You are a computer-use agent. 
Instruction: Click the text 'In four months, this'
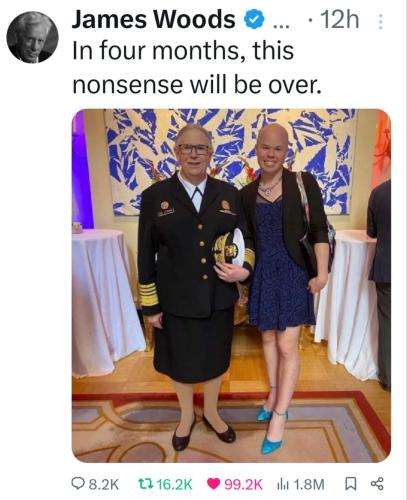coord(183,51)
